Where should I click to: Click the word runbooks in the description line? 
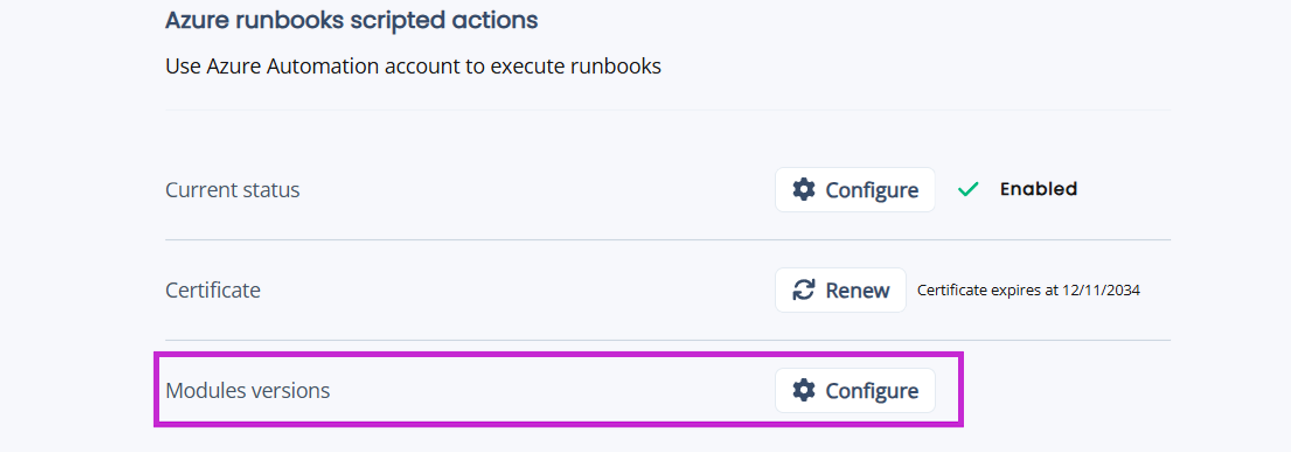(x=615, y=67)
